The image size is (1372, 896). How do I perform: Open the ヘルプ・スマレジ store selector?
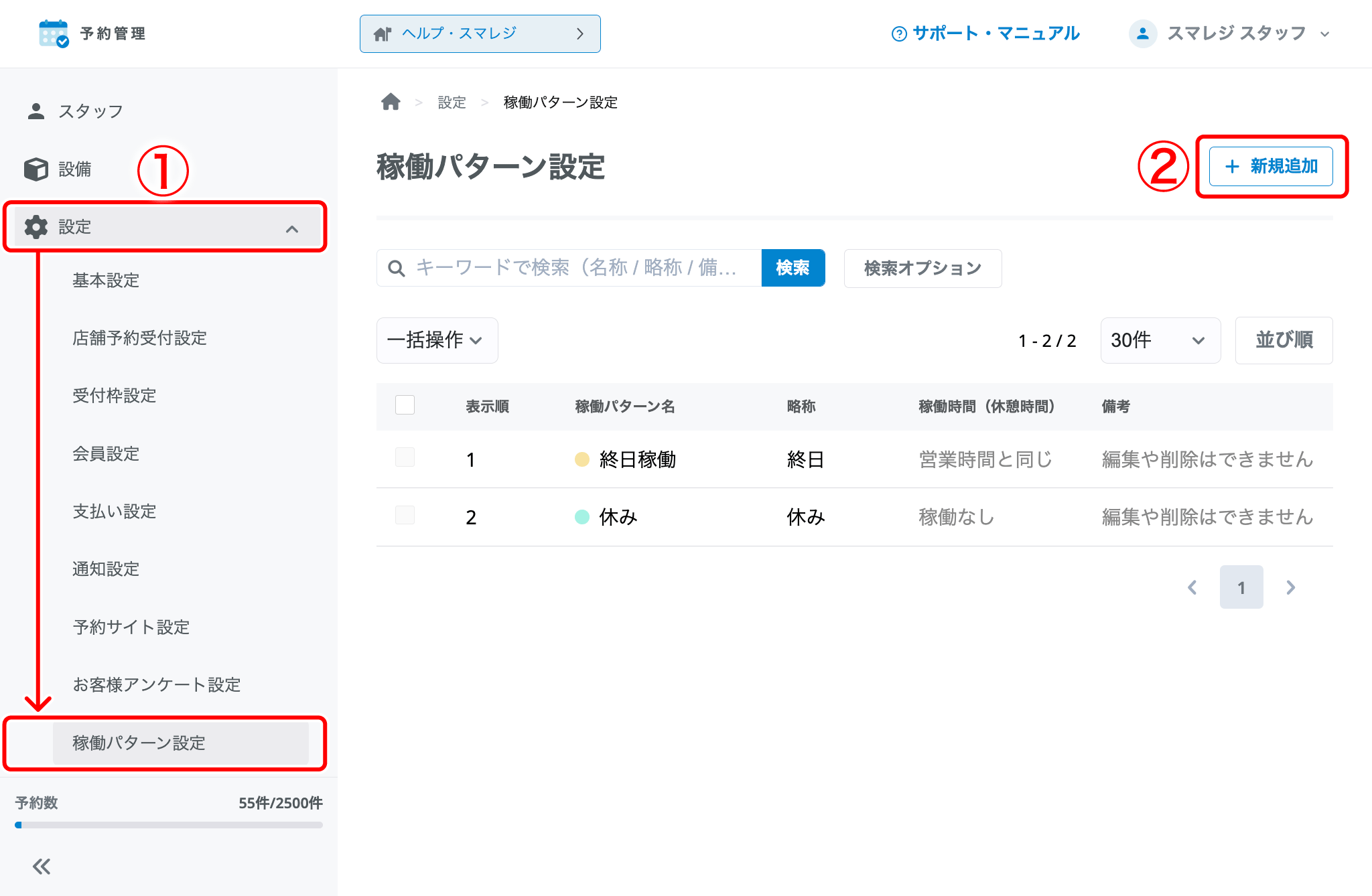[480, 33]
